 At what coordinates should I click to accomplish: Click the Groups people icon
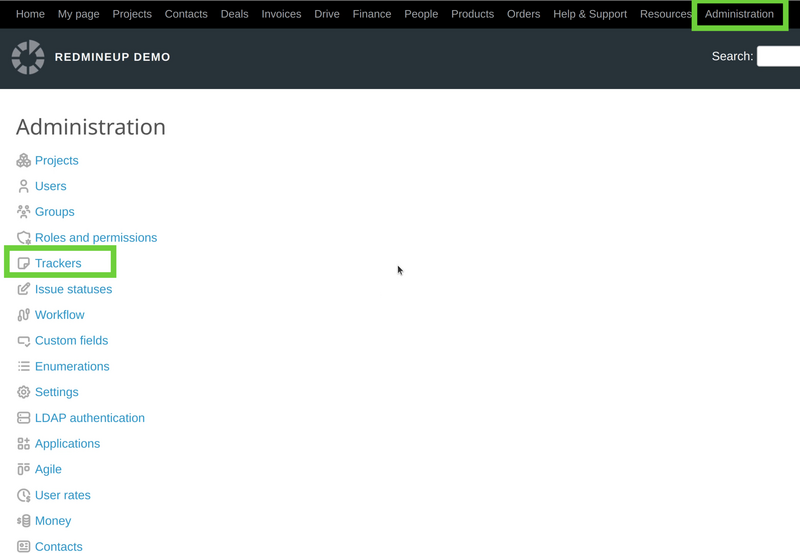click(x=23, y=212)
